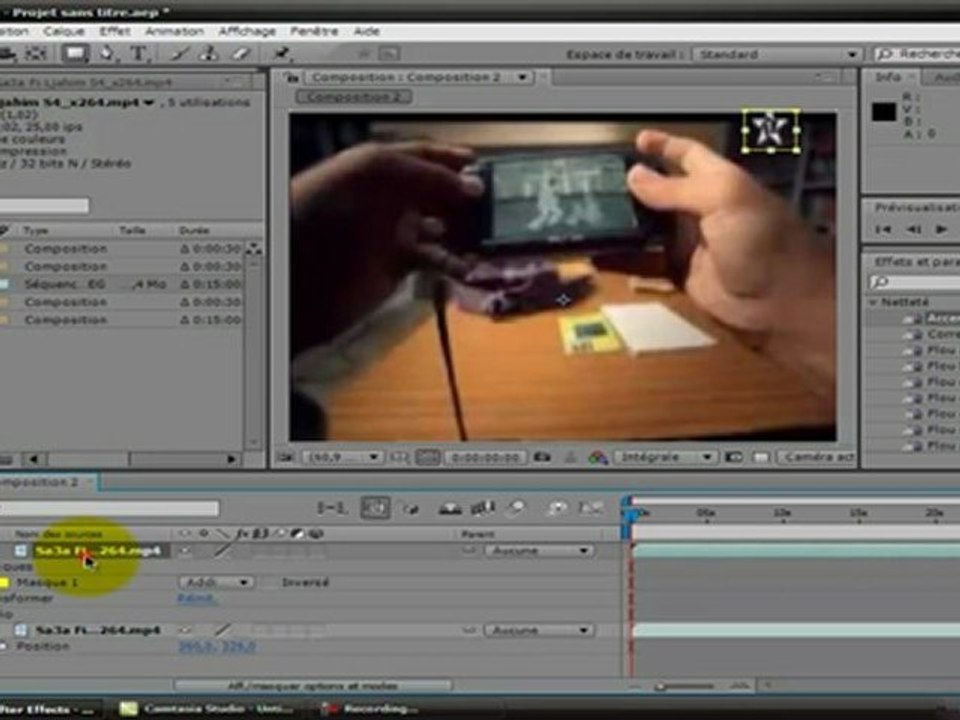The height and width of the screenshot is (720, 960).
Task: Click the always preview icon under viewer
Action: (x=283, y=457)
